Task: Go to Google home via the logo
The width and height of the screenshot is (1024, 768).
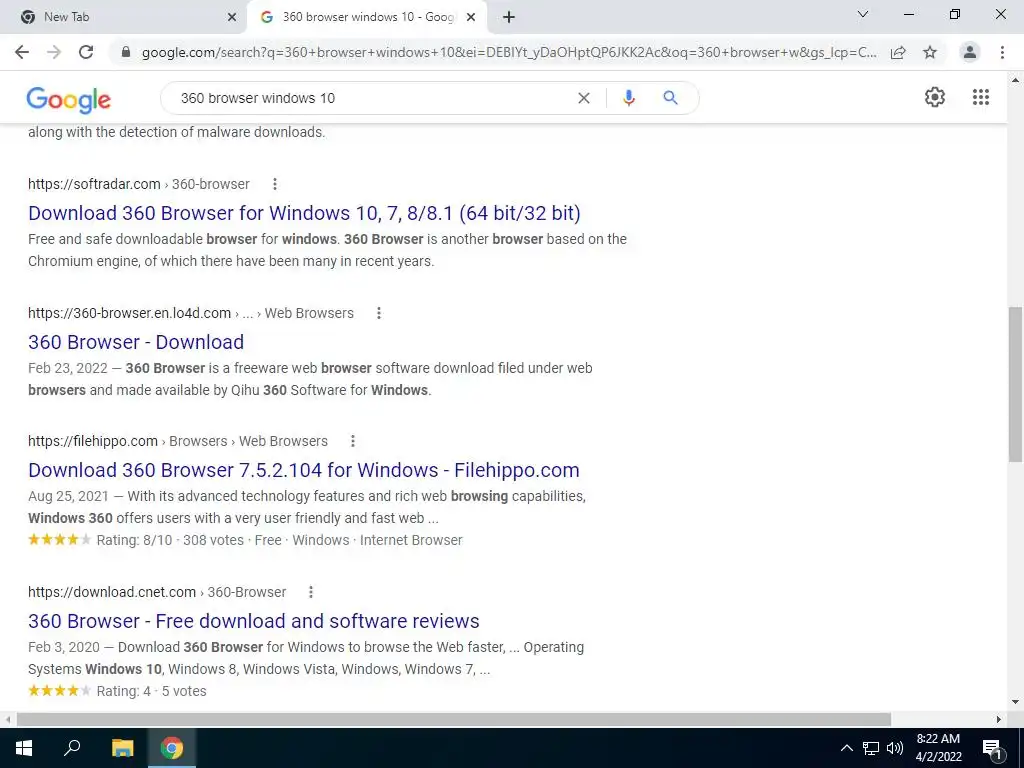Action: click(x=69, y=99)
